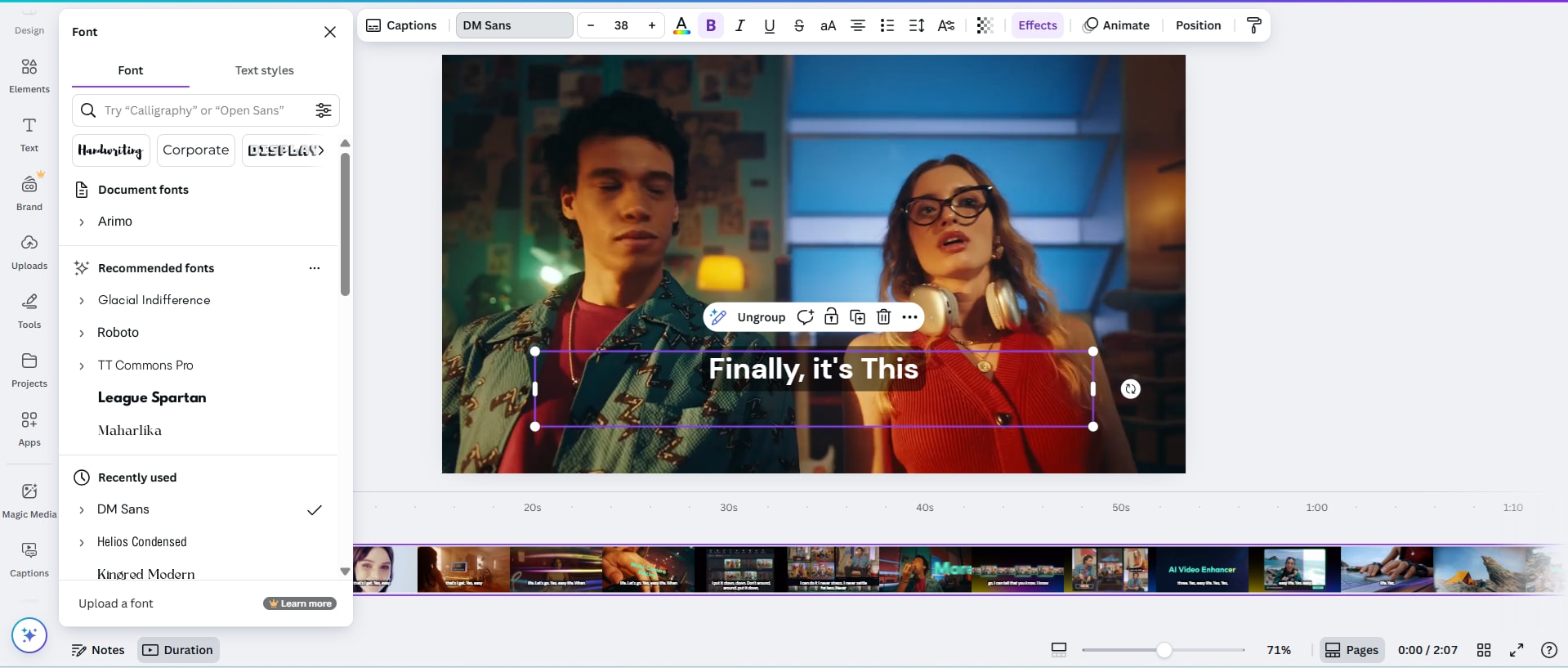The width and height of the screenshot is (1568, 668).
Task: Toggle uppercase text formatting
Action: [829, 25]
